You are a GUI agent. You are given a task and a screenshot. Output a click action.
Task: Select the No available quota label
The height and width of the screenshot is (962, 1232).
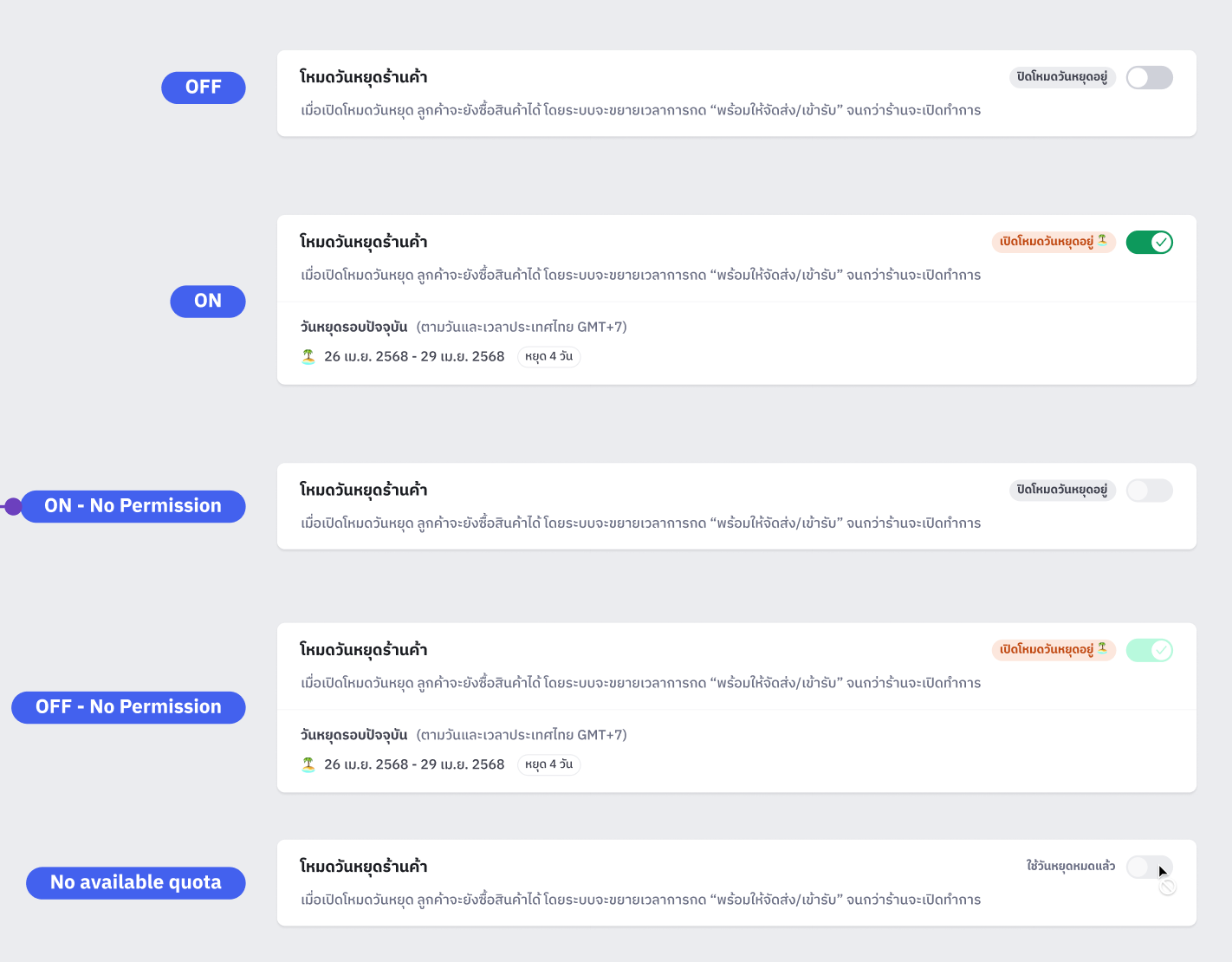pyautogui.click(x=136, y=883)
